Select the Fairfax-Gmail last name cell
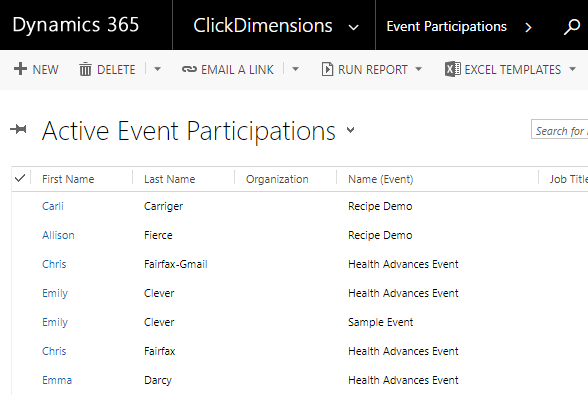The image size is (588, 395). point(176,264)
